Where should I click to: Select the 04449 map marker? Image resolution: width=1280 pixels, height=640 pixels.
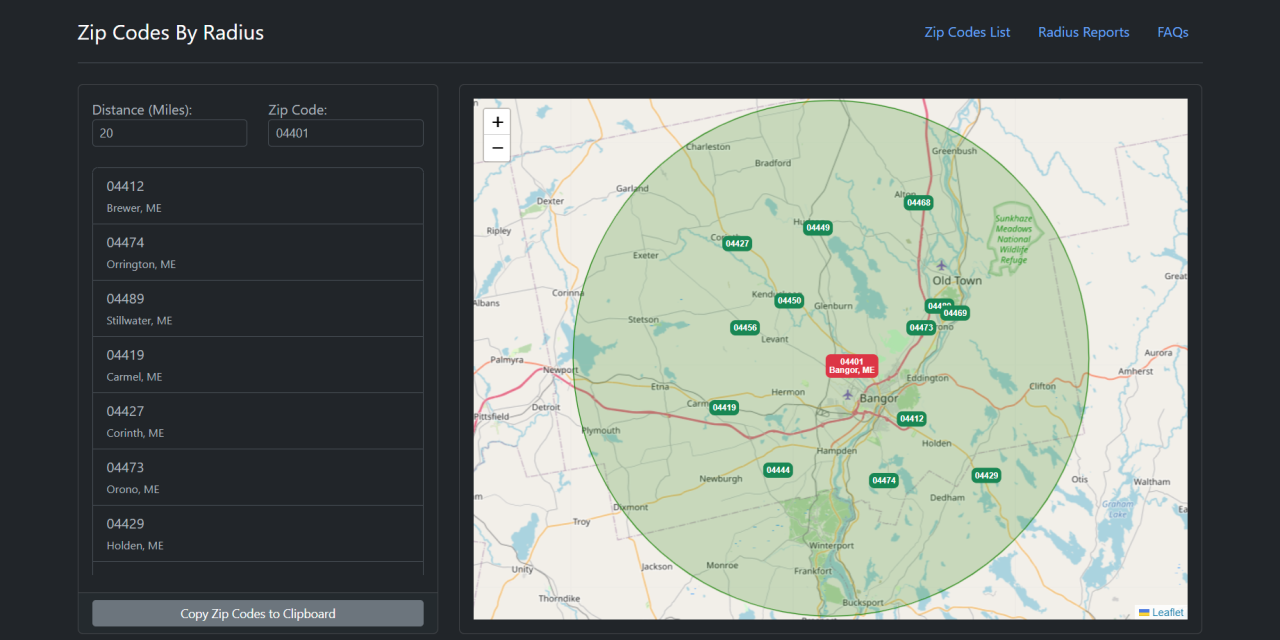pyautogui.click(x=817, y=227)
